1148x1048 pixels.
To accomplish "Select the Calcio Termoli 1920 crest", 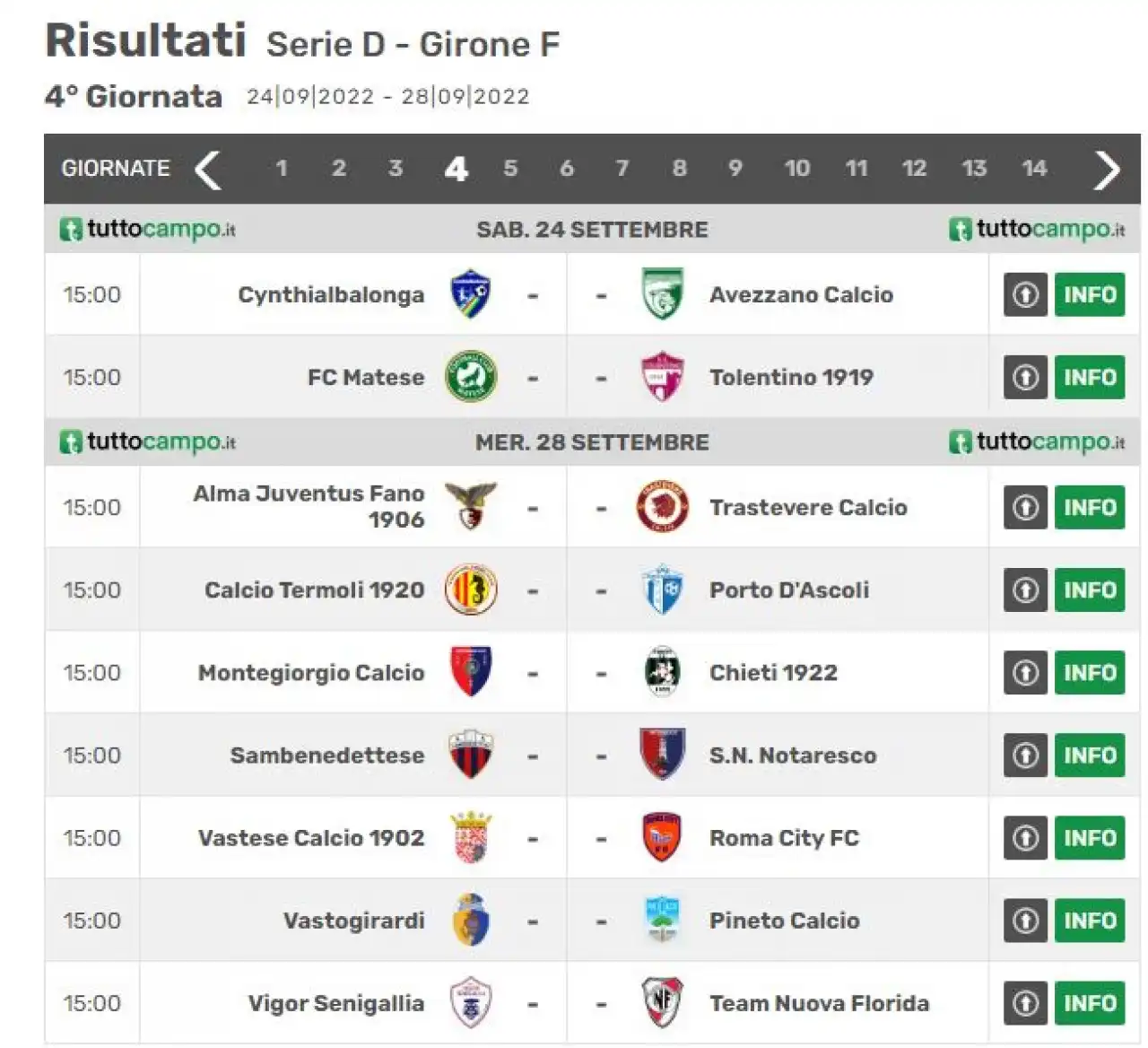I will point(471,589).
